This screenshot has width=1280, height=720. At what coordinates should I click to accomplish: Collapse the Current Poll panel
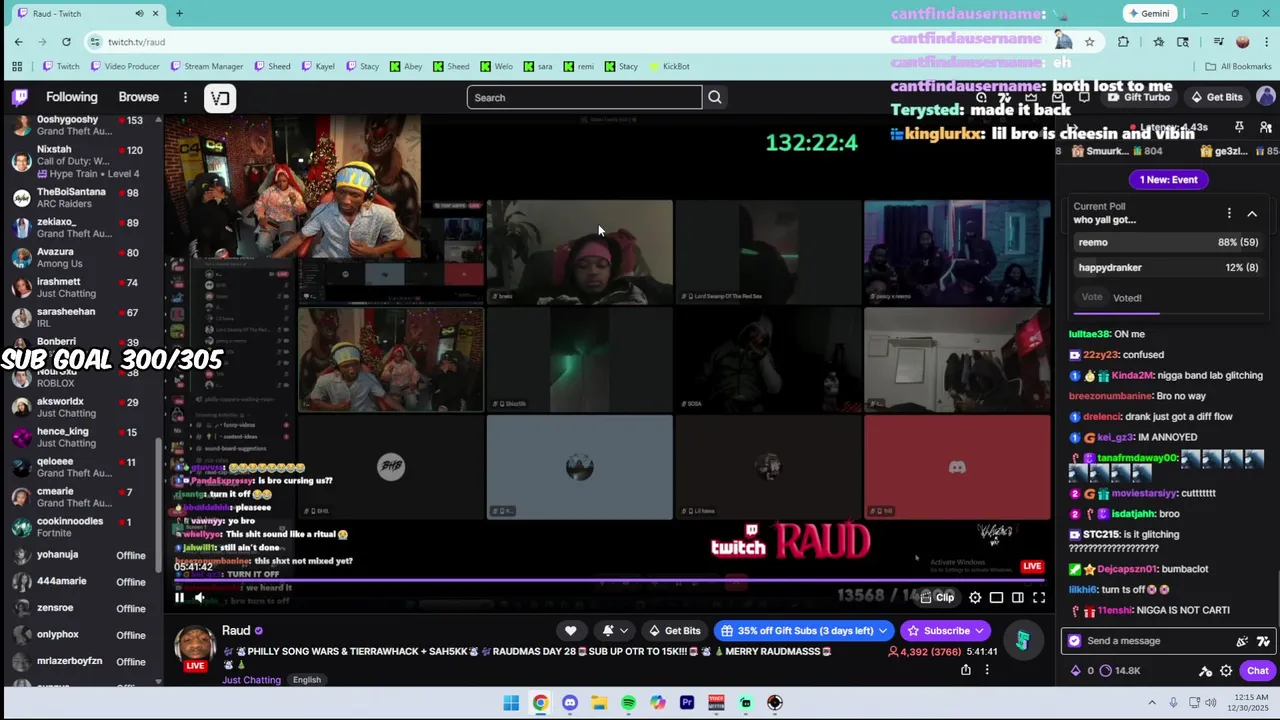coord(1252,214)
